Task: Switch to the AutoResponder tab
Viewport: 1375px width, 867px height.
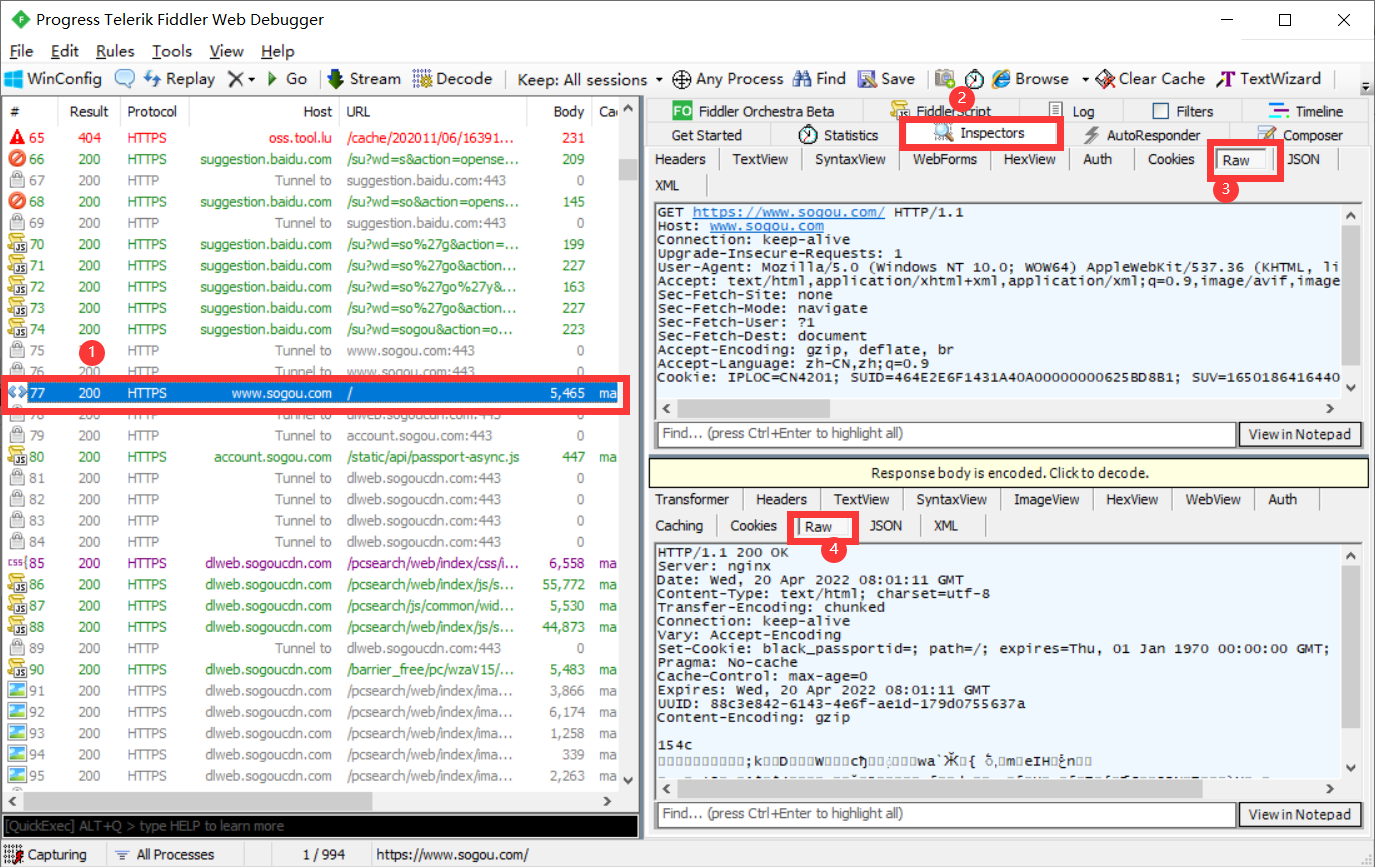Action: tap(1140, 135)
